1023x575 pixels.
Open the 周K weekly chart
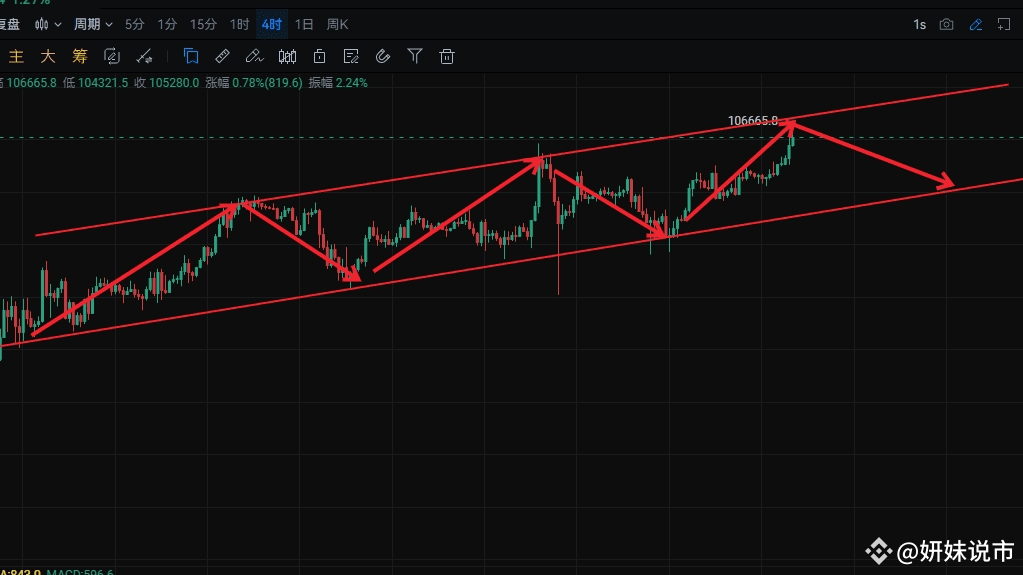(337, 25)
